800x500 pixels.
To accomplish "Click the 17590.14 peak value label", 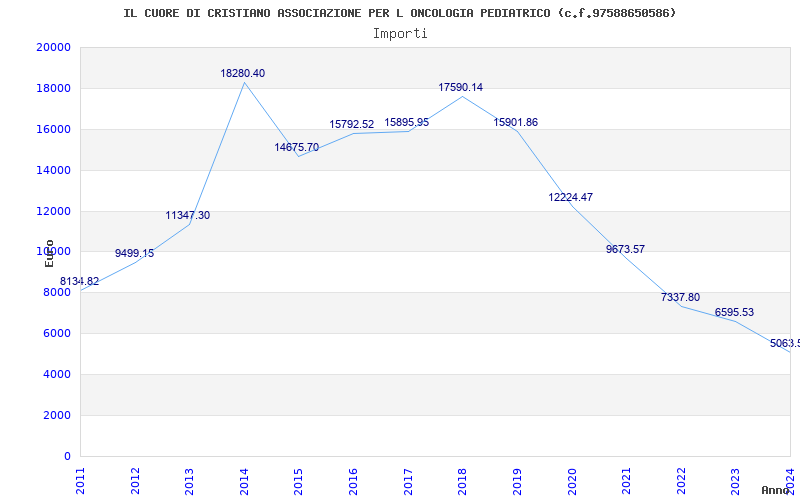I will pos(460,87).
